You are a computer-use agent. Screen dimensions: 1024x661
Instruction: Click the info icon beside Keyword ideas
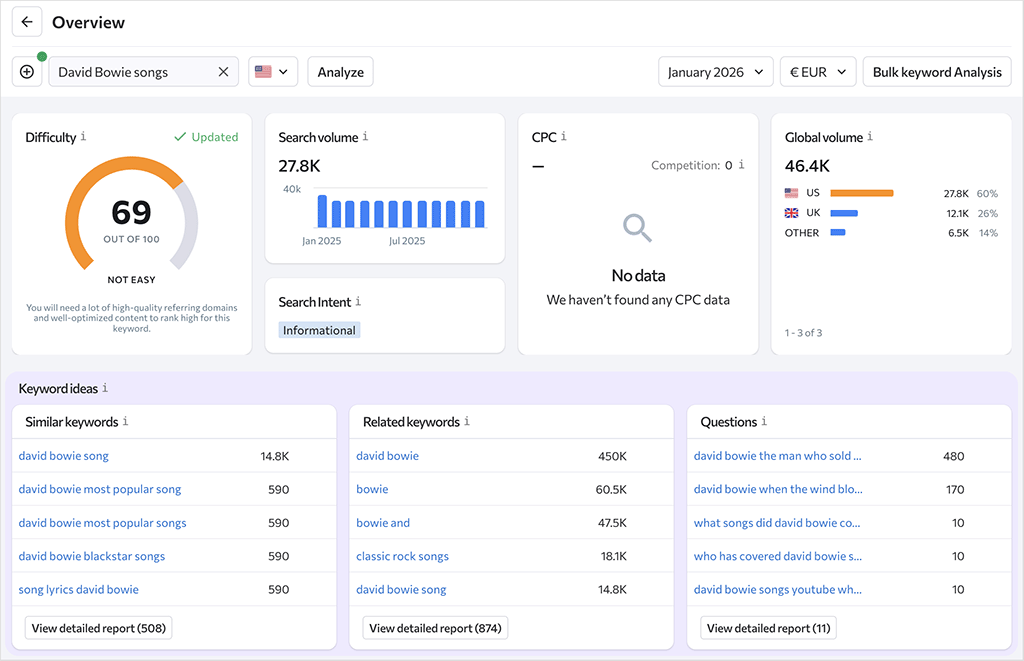(105, 388)
